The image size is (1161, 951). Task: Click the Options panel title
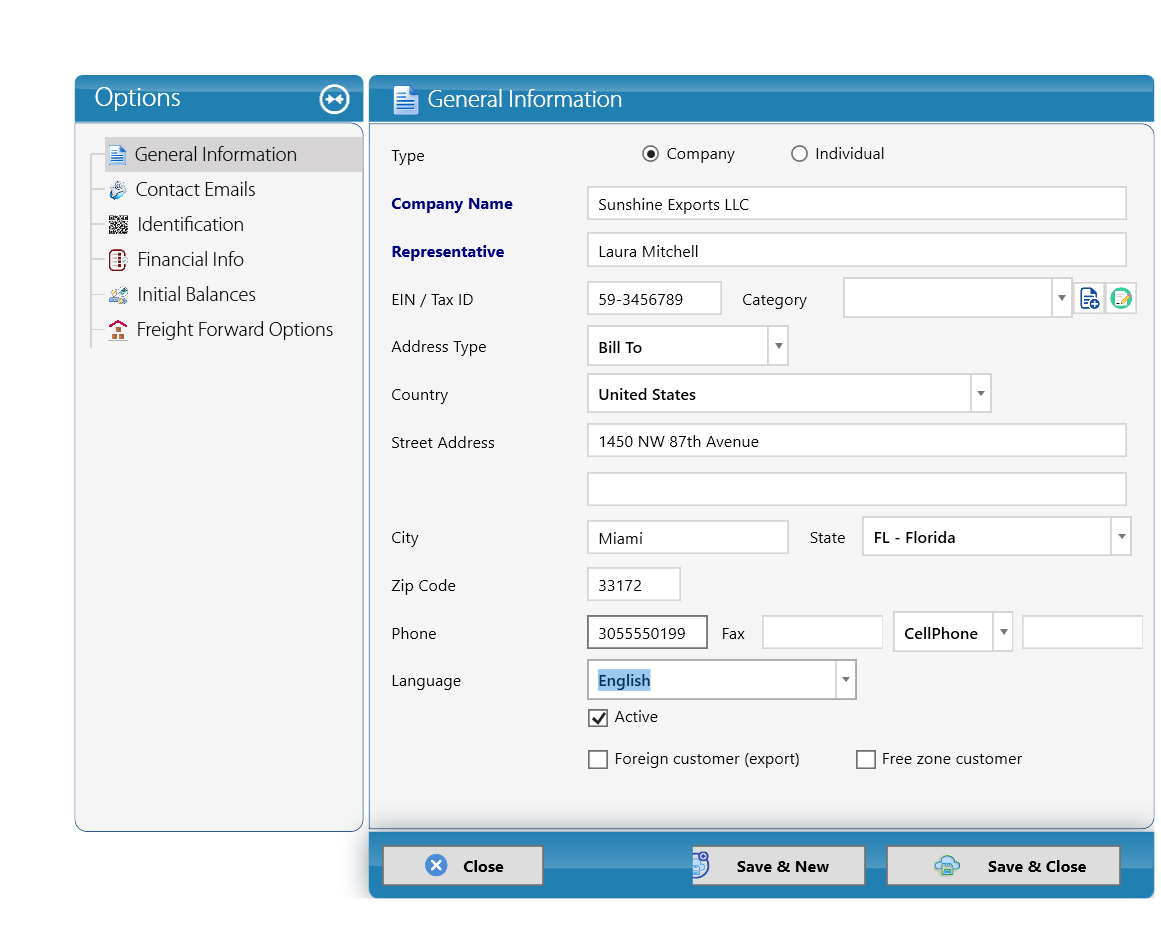click(x=138, y=98)
